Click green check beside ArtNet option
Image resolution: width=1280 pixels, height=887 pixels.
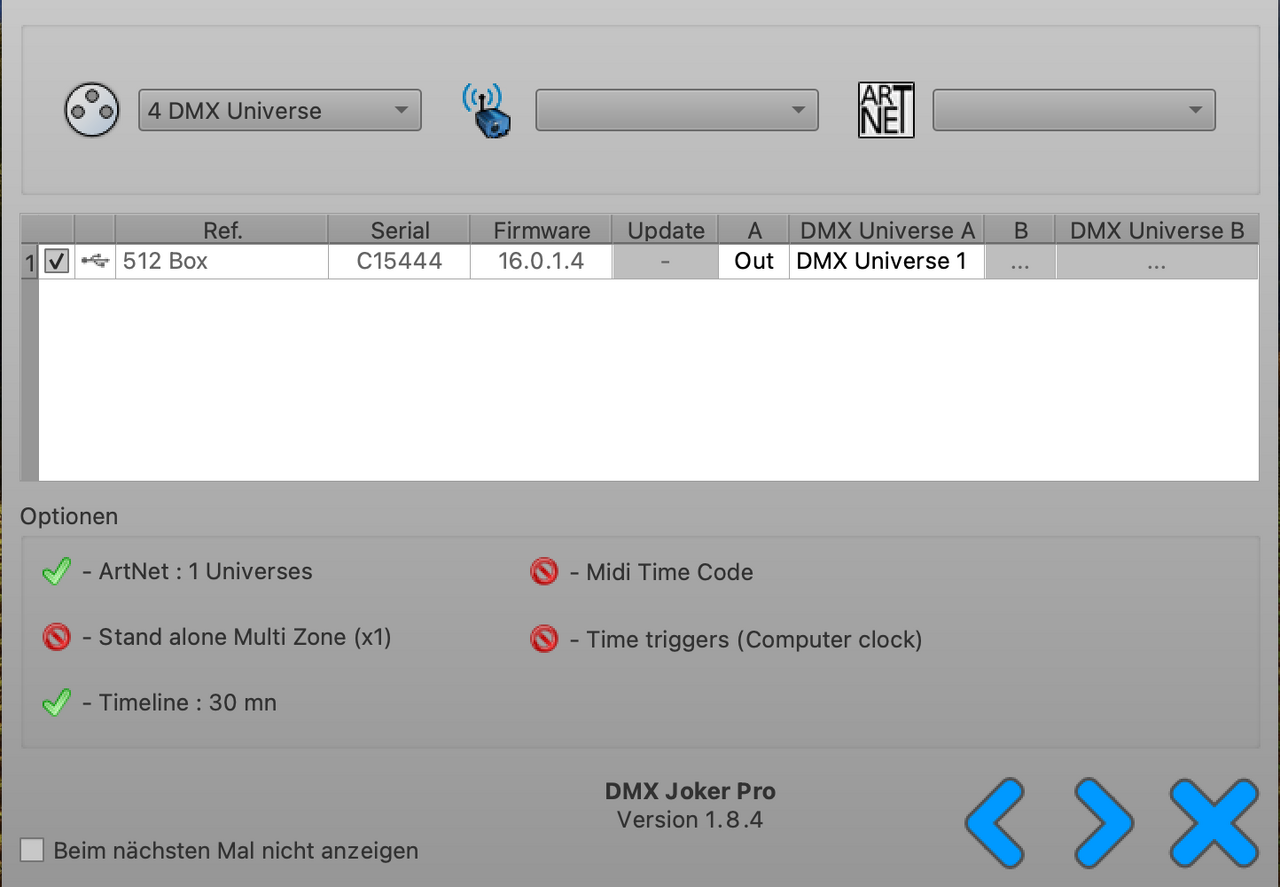point(57,572)
